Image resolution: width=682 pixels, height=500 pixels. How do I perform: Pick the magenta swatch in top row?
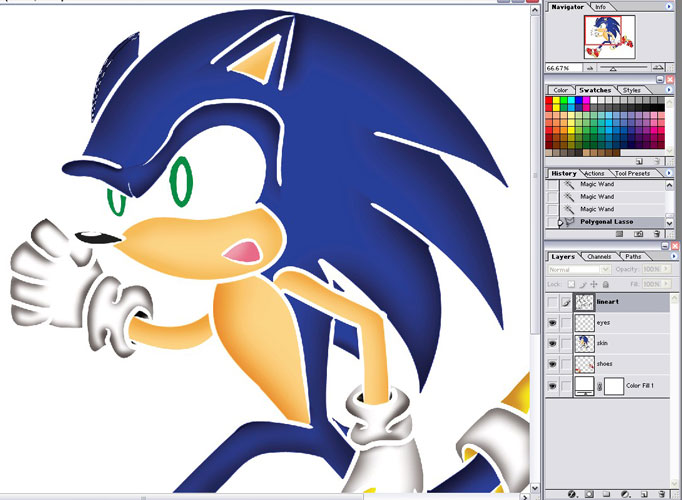[x=586, y=100]
